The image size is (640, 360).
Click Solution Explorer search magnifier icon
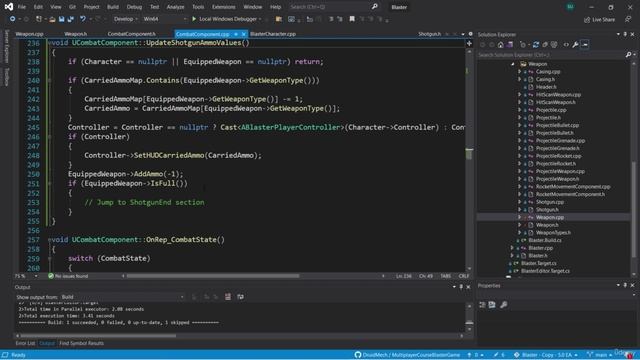(628, 54)
